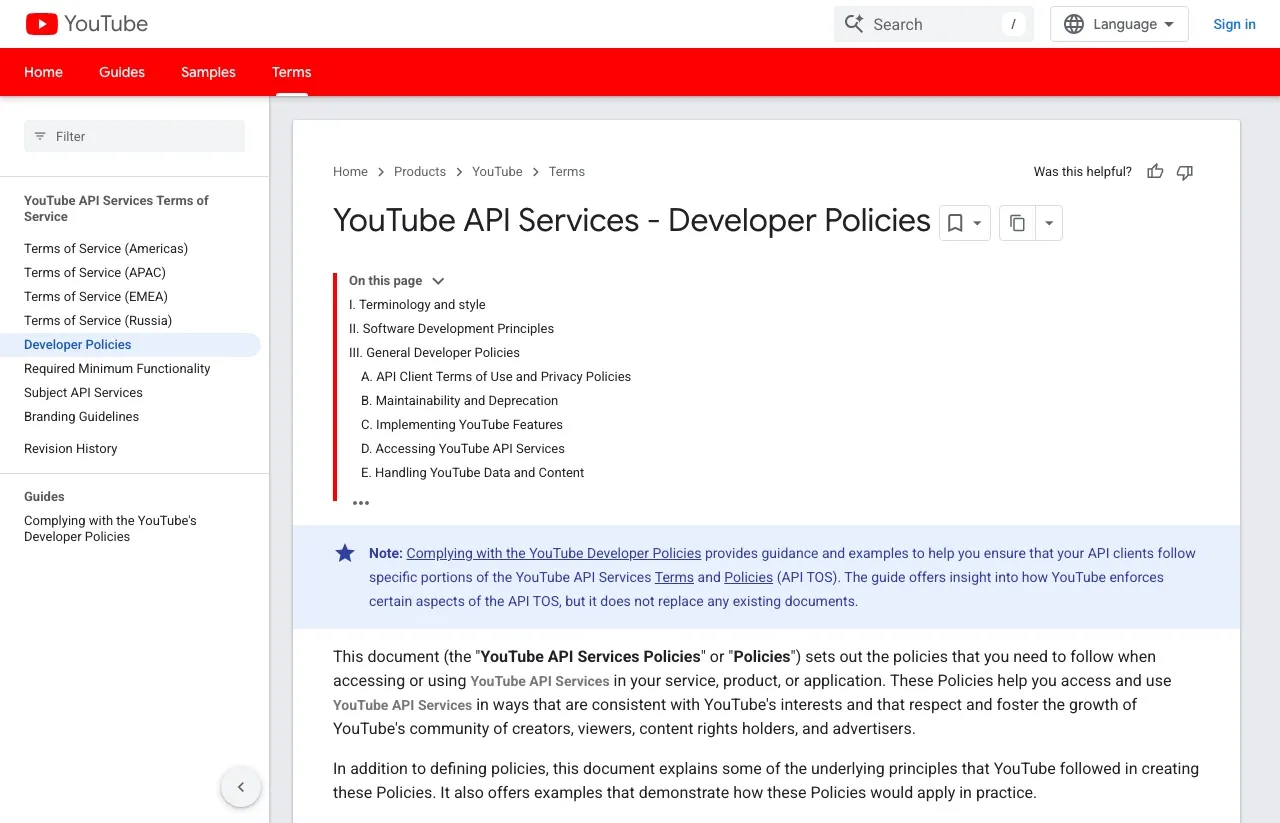Open Complying with the YouTube's Developer Policies guide
The width and height of the screenshot is (1280, 823).
(x=110, y=529)
